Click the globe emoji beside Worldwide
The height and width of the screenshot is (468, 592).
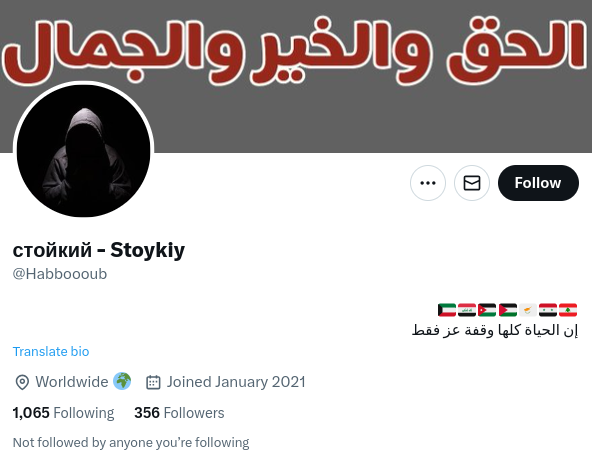click(x=122, y=381)
